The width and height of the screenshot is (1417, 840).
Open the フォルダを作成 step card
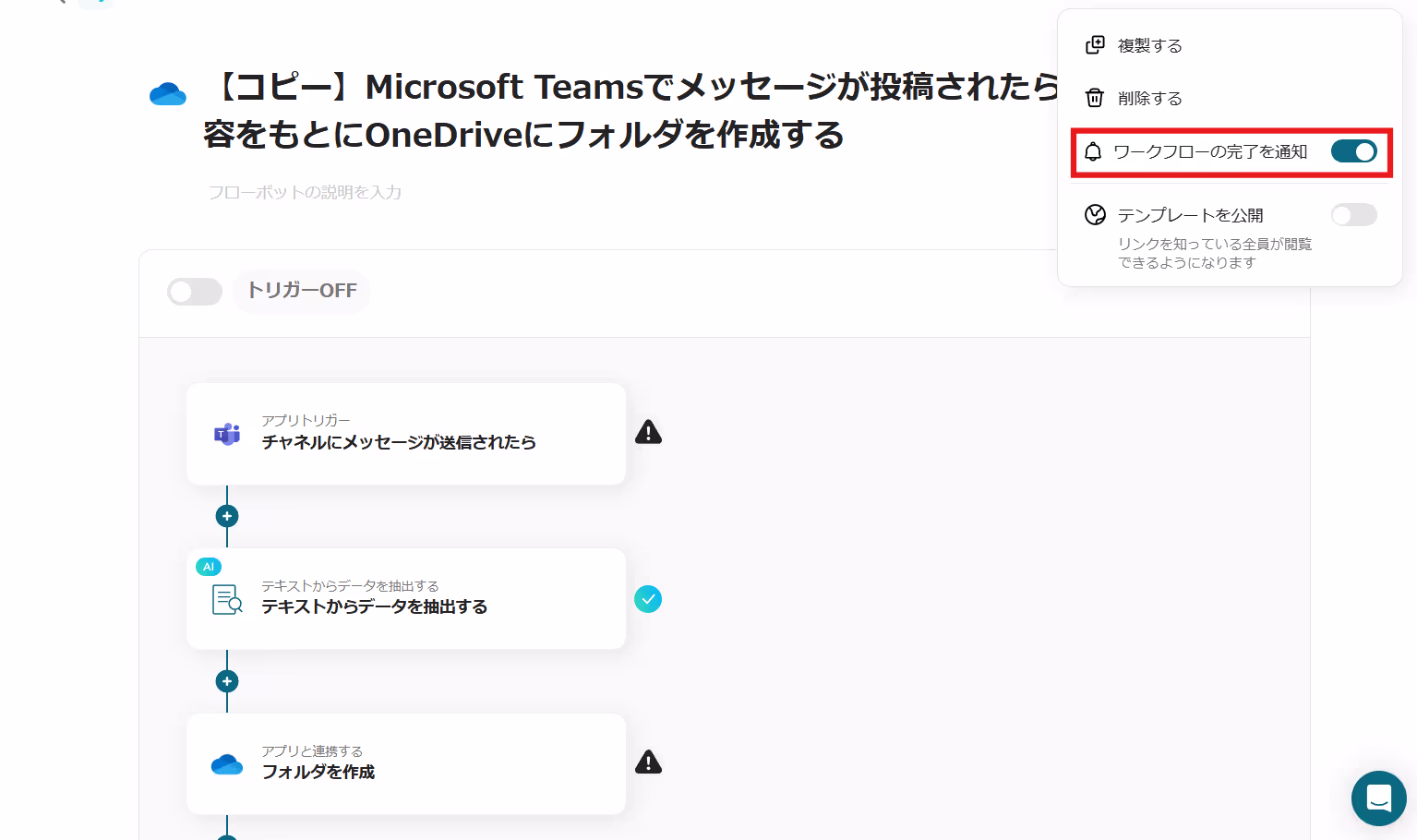[x=406, y=764]
